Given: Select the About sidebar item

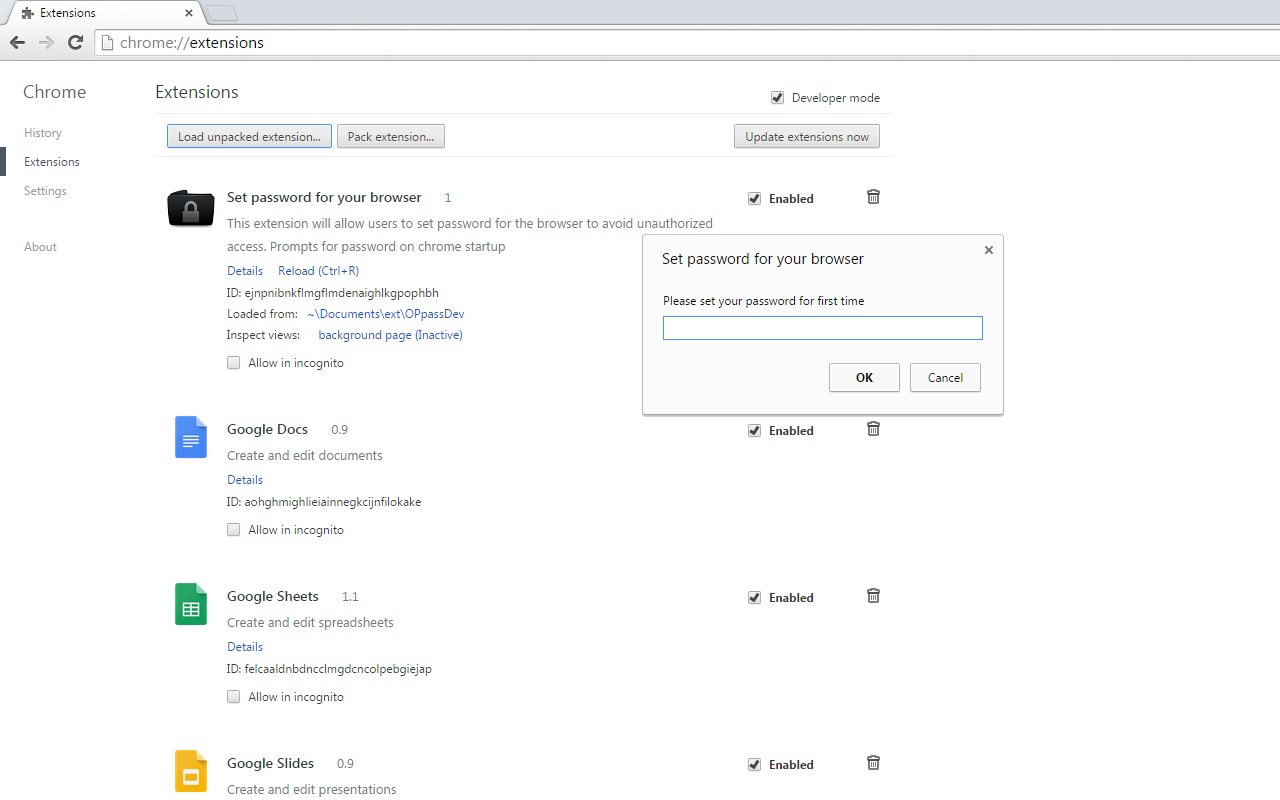Looking at the screenshot, I should pos(40,246).
